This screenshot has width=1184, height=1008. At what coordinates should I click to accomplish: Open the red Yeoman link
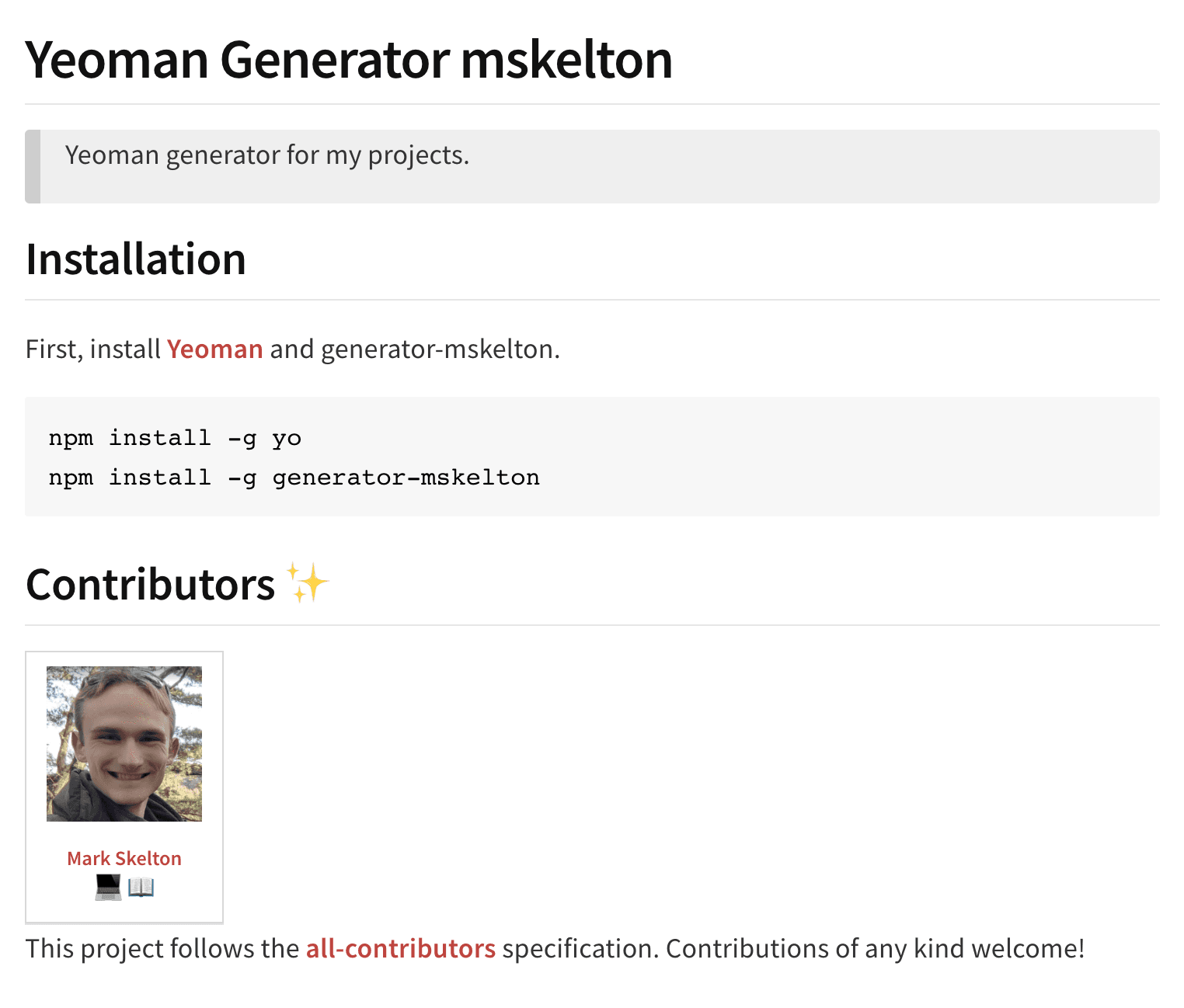[214, 349]
